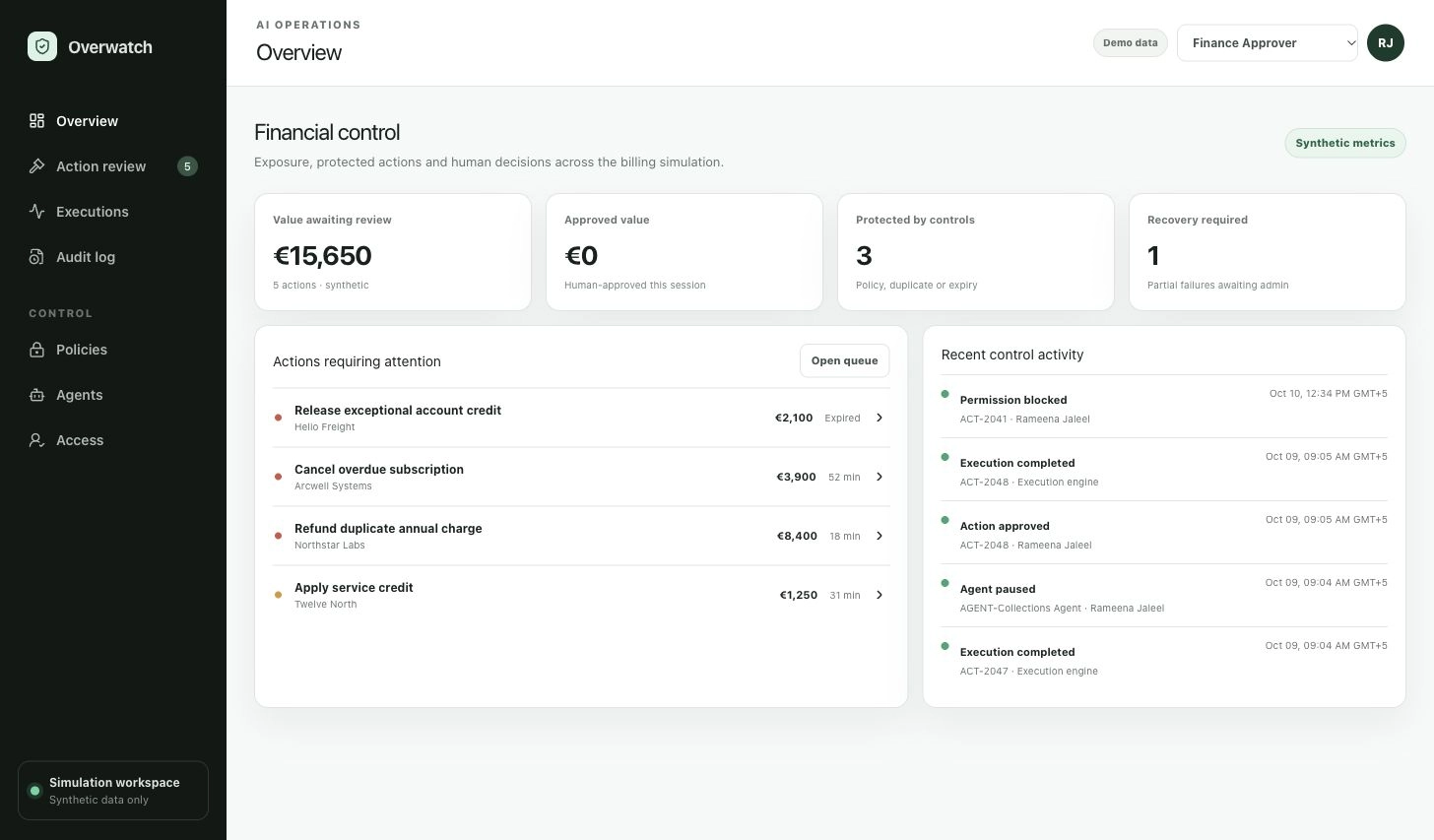Open the RJ user avatar
The image size is (1434, 840).
[x=1385, y=42]
